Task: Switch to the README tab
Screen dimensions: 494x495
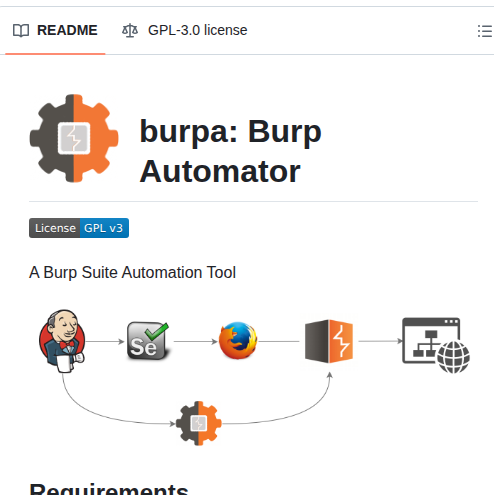Action: click(x=55, y=30)
